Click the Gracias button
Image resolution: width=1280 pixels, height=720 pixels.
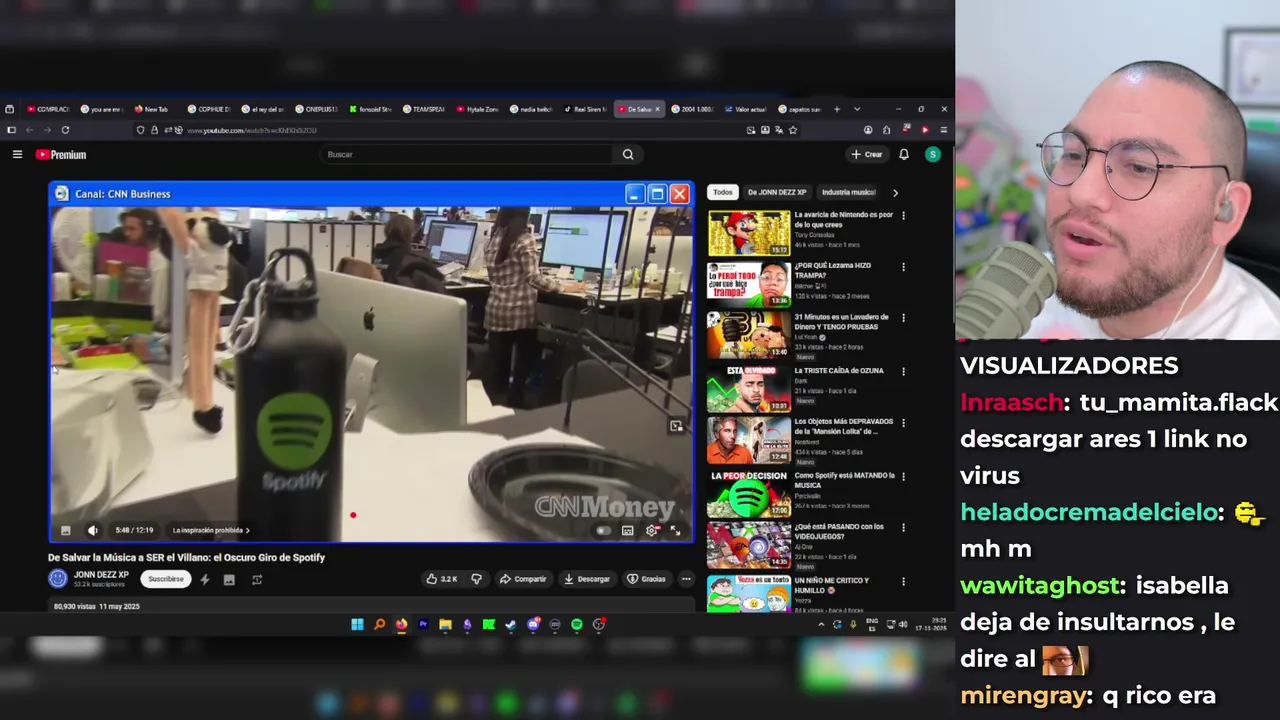point(646,579)
